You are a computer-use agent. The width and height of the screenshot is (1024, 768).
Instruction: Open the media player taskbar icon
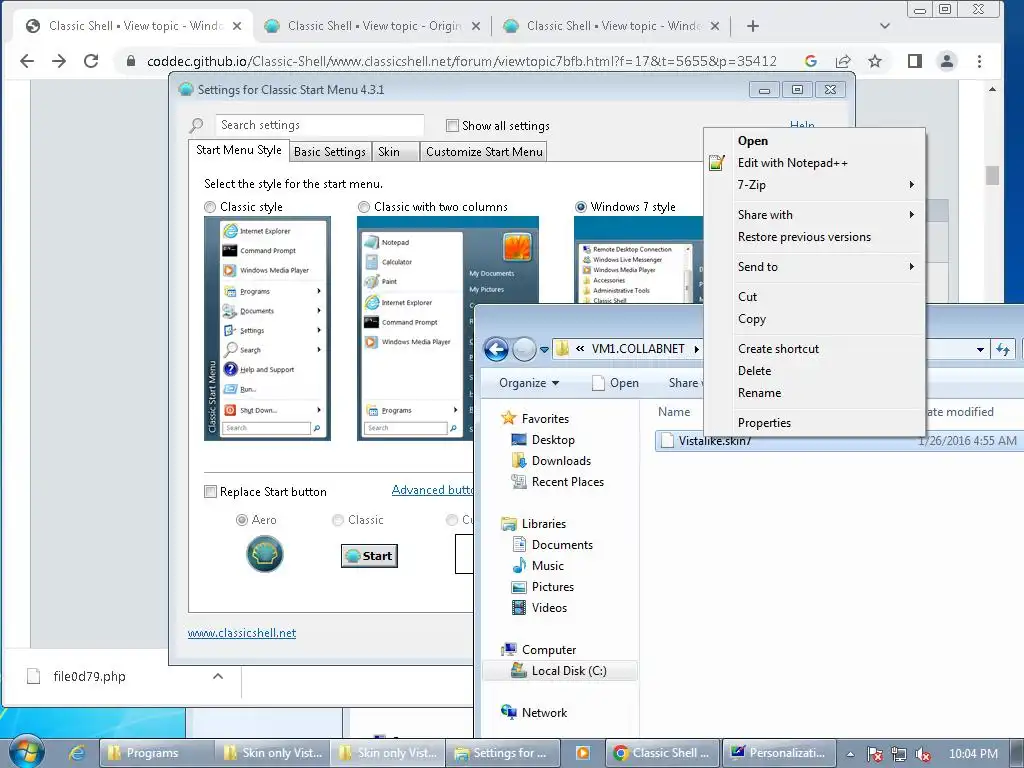point(582,753)
